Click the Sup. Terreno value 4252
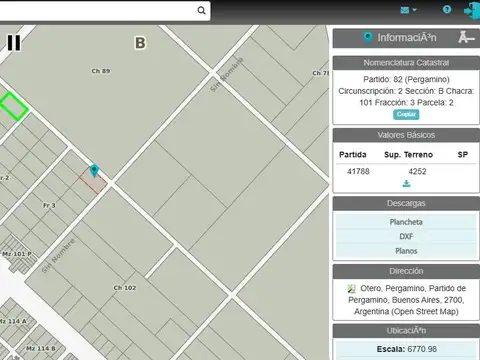480x360 pixels. pyautogui.click(x=417, y=171)
